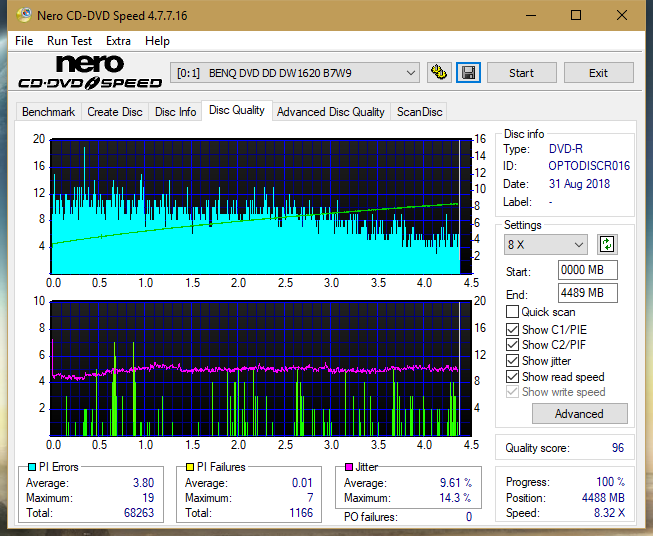Enable the Quick scan checkbox
The image size is (653, 536).
pyautogui.click(x=512, y=312)
